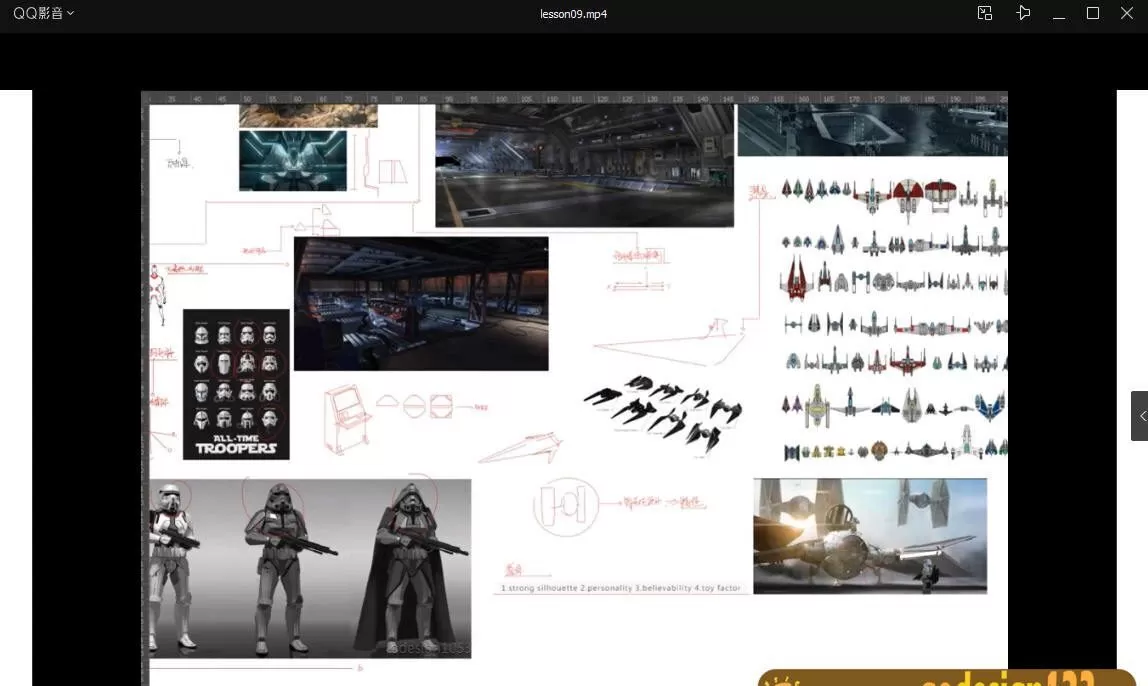Click the lesson09.mp4 title text
The image size is (1148, 686).
click(573, 14)
